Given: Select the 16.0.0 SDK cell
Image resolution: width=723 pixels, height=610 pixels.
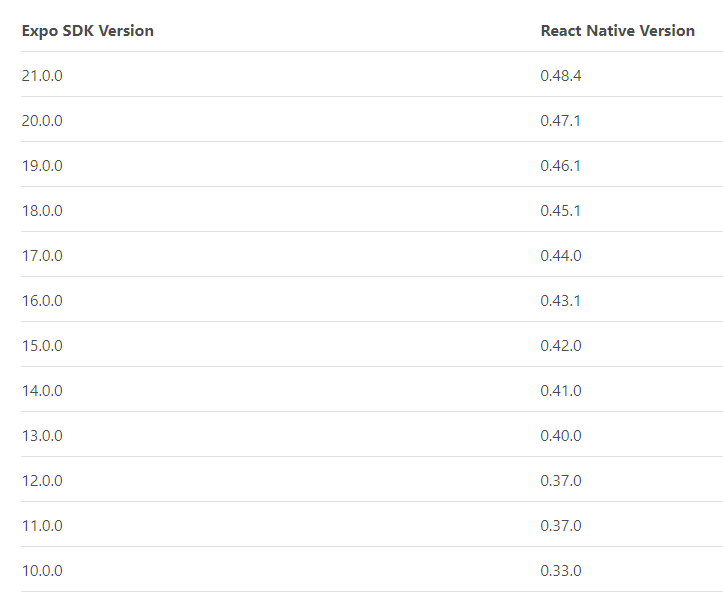Looking at the screenshot, I should 42,301.
